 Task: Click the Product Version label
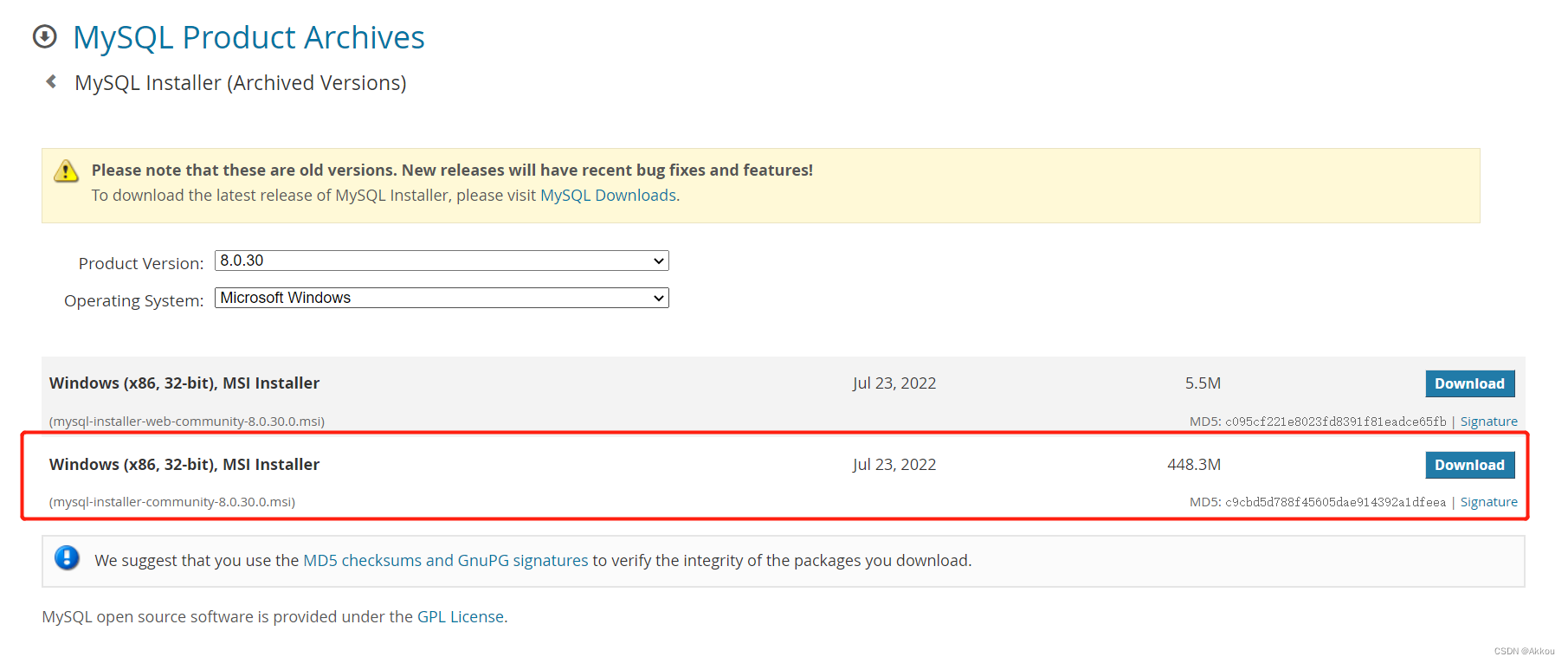(141, 263)
